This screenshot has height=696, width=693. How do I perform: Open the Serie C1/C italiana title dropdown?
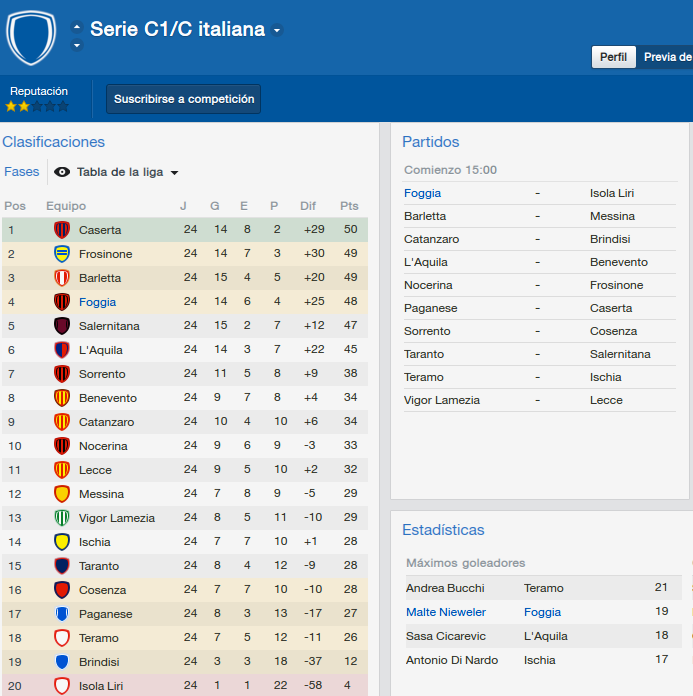click(x=277, y=30)
